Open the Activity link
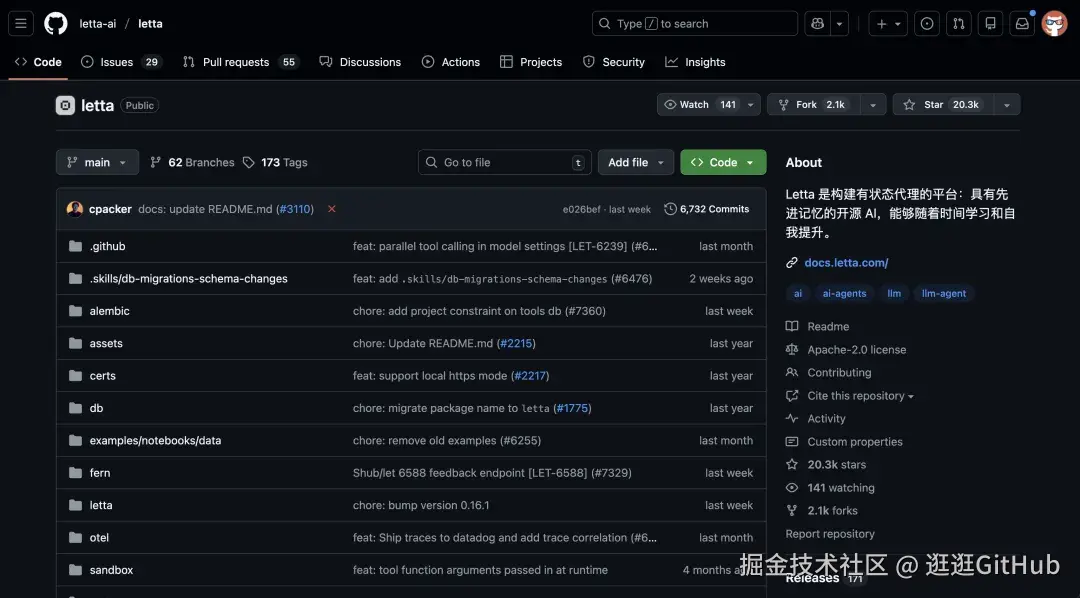Viewport: 1080px width, 598px height. 826,419
